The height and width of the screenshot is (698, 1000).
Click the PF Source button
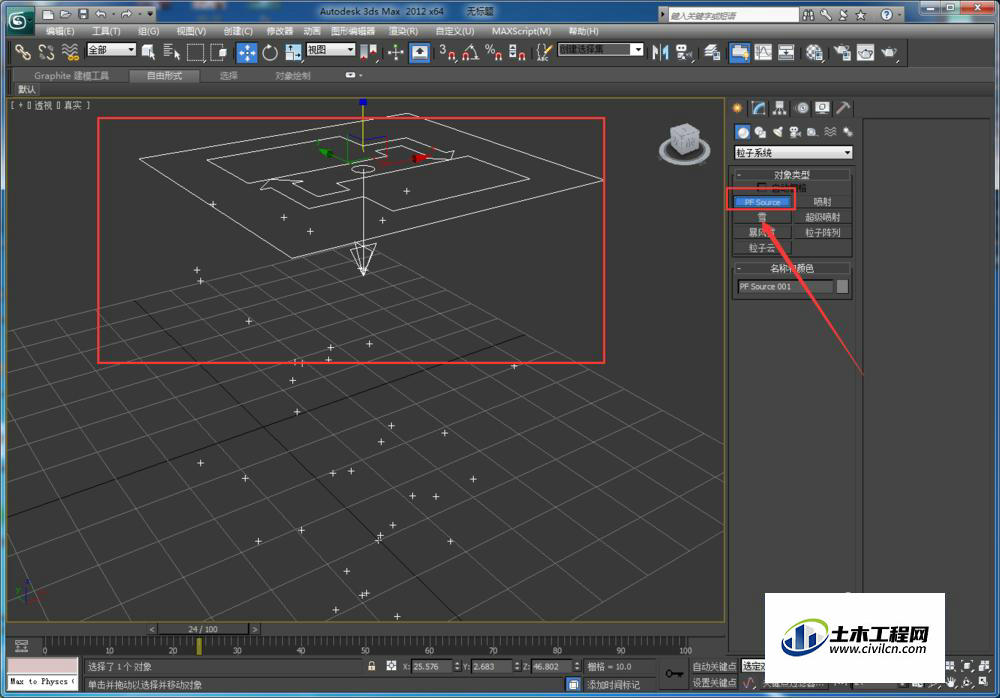[x=761, y=202]
